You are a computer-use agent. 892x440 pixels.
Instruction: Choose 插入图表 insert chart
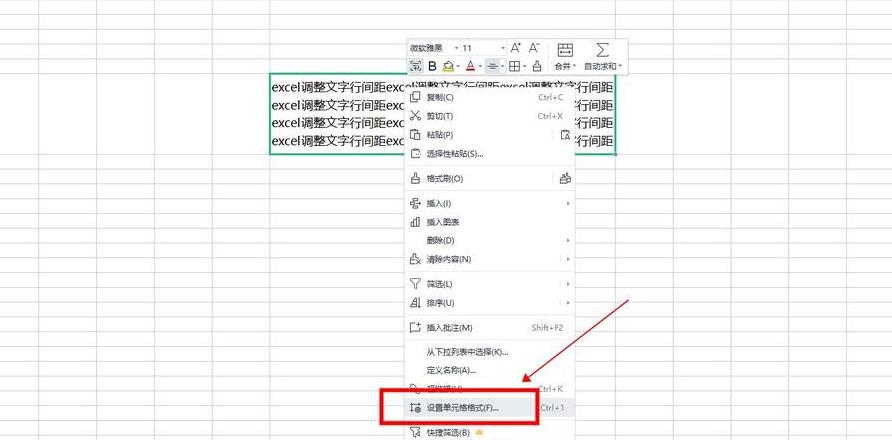490,222
